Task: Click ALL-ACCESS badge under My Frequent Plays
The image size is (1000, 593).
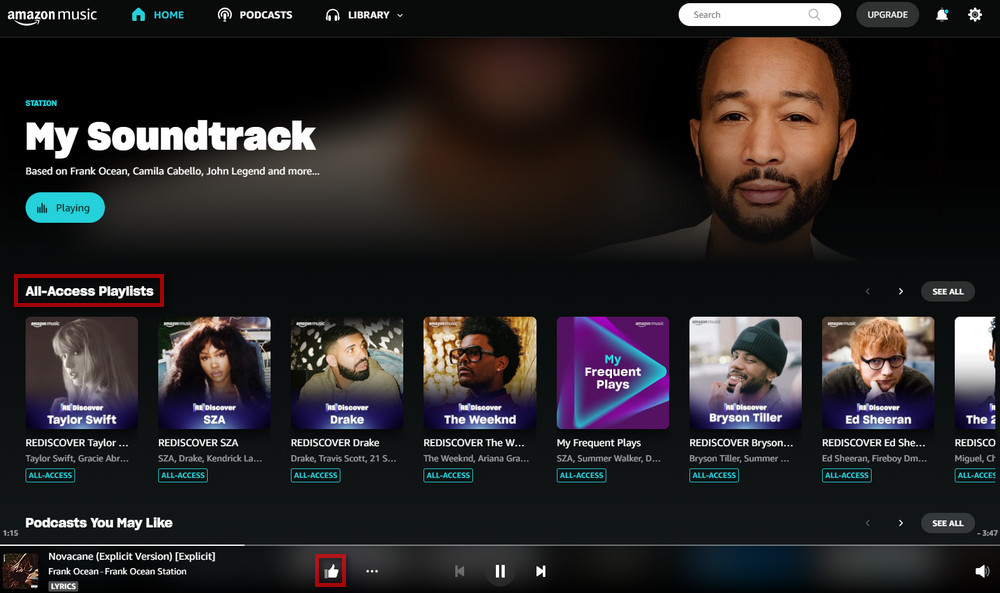Action: coord(582,475)
